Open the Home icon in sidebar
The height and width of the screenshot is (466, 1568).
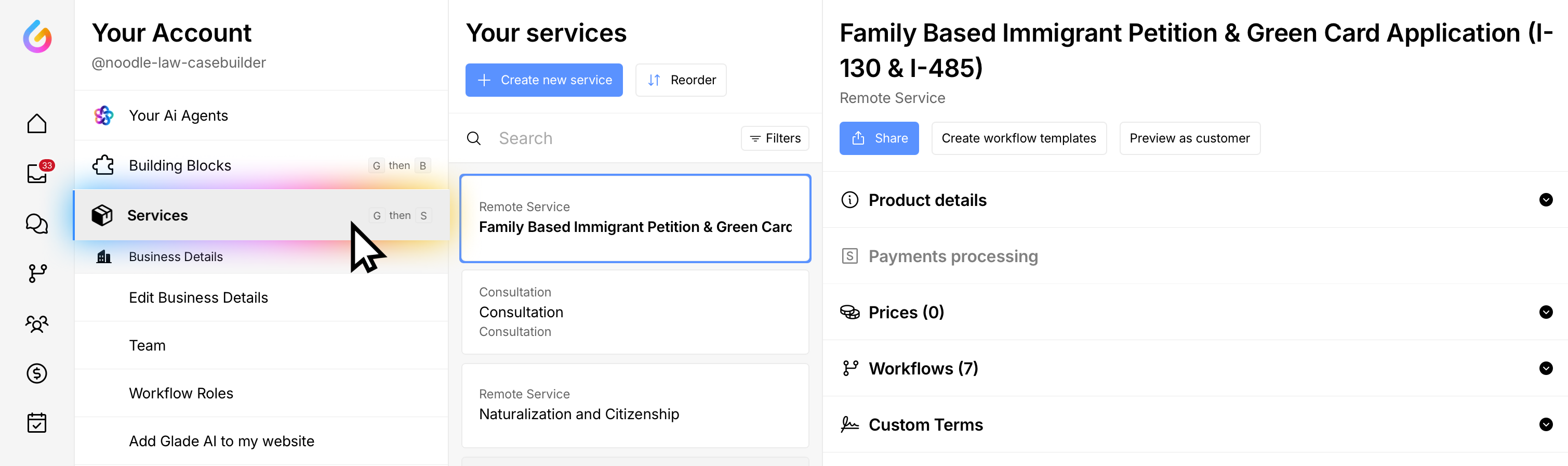37,124
